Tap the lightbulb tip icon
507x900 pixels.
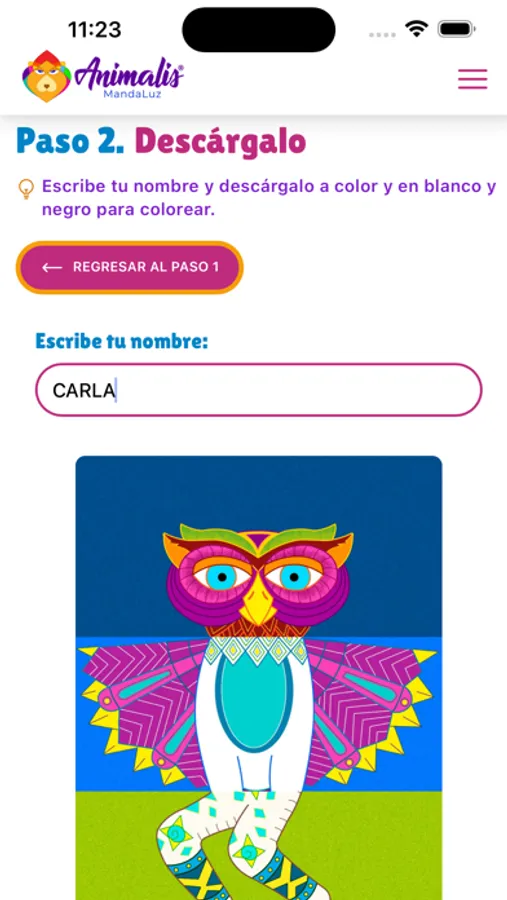point(26,189)
